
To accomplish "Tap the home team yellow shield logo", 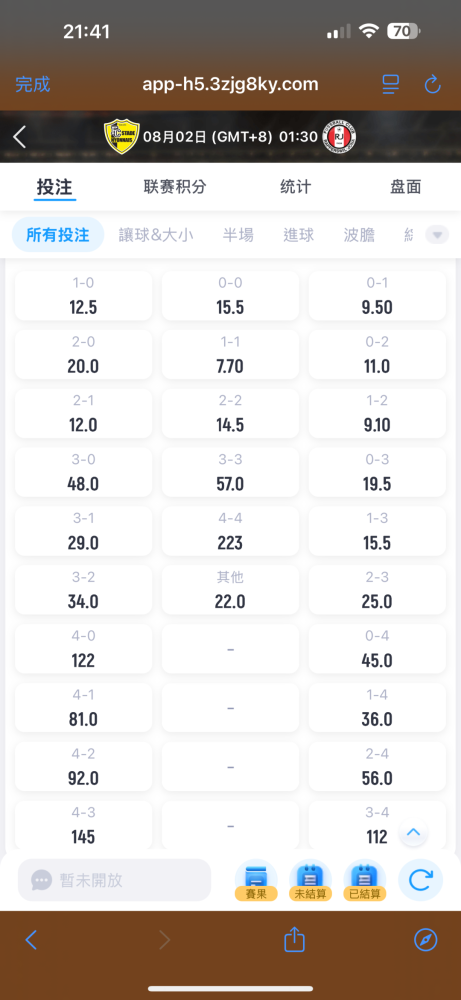I will (121, 136).
